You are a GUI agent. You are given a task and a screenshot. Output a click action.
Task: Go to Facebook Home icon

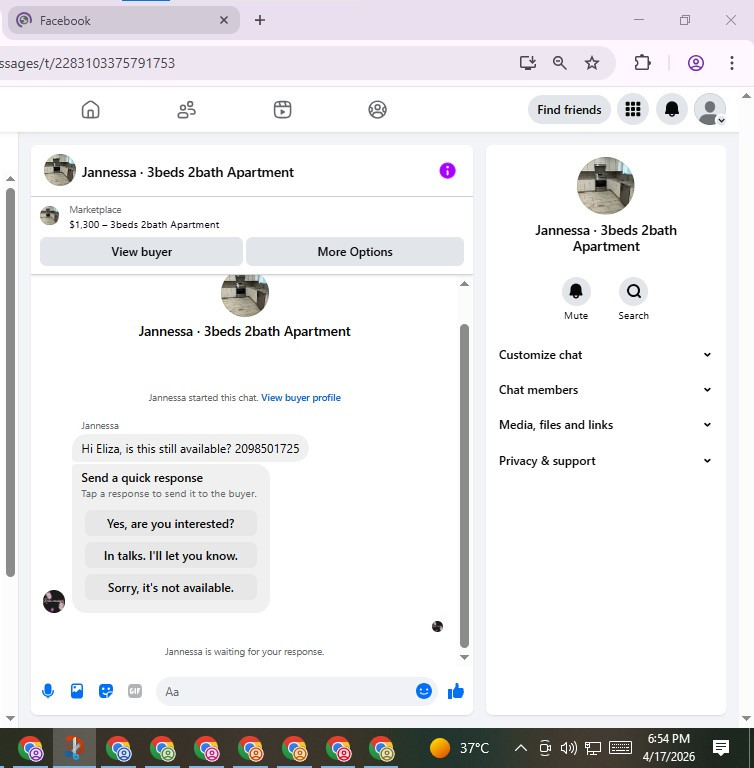(x=91, y=109)
